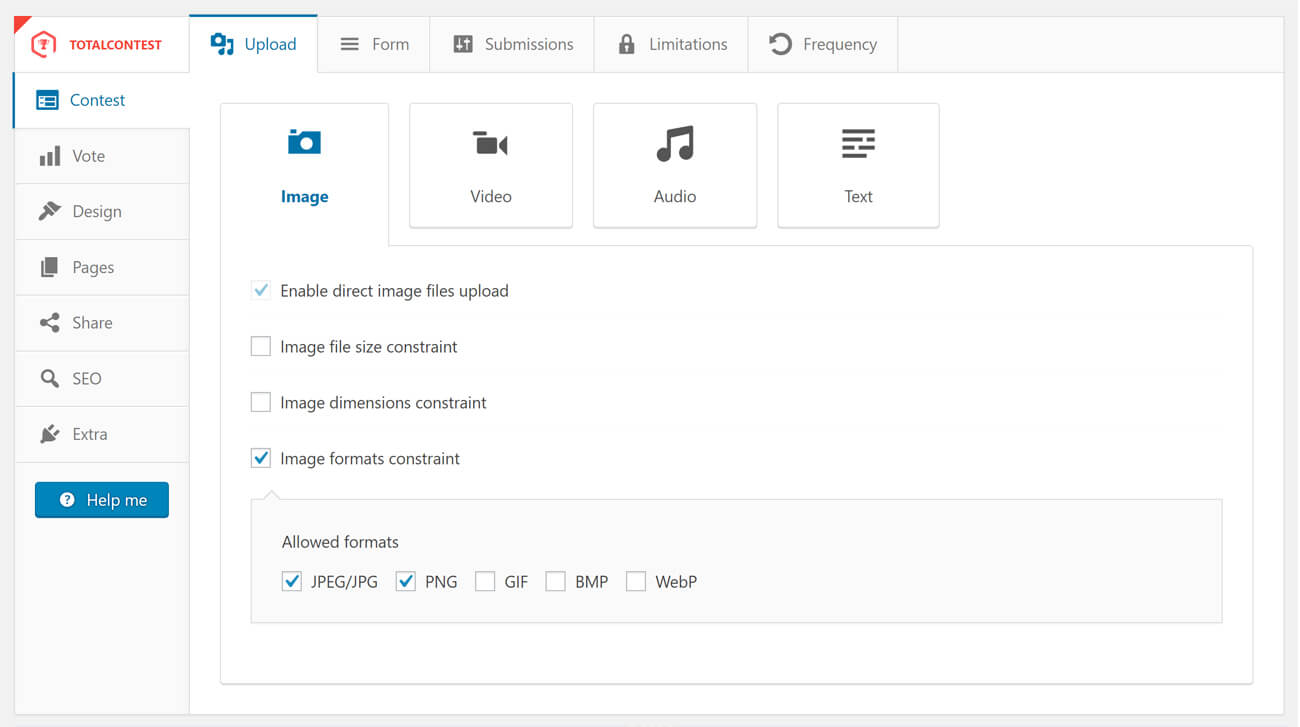This screenshot has width=1300, height=727.
Task: Click the Extra plug icon
Action: (x=49, y=434)
